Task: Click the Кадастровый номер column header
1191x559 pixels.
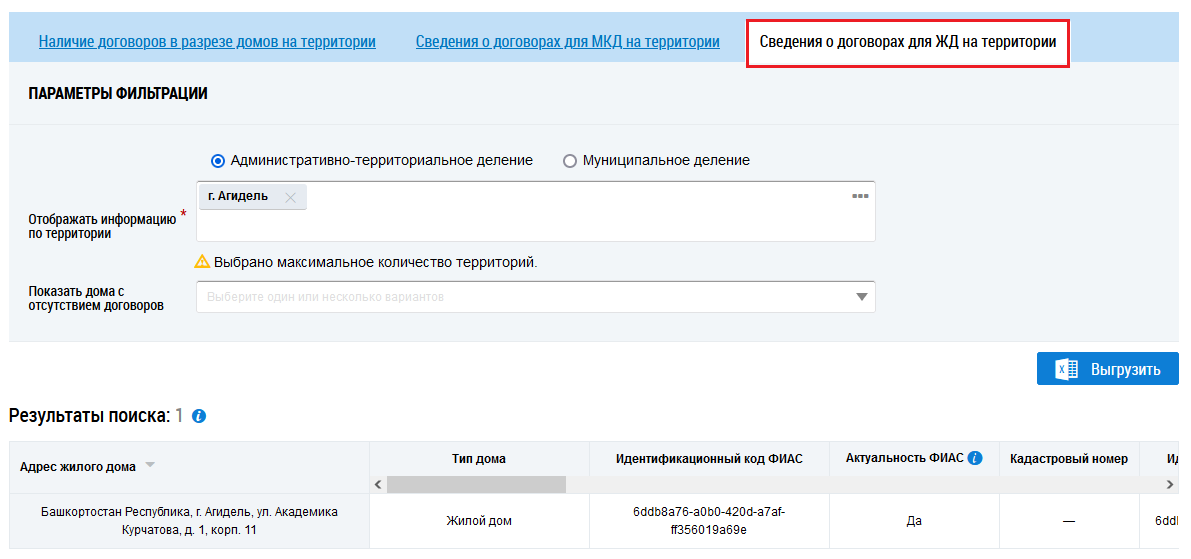Action: (1068, 459)
